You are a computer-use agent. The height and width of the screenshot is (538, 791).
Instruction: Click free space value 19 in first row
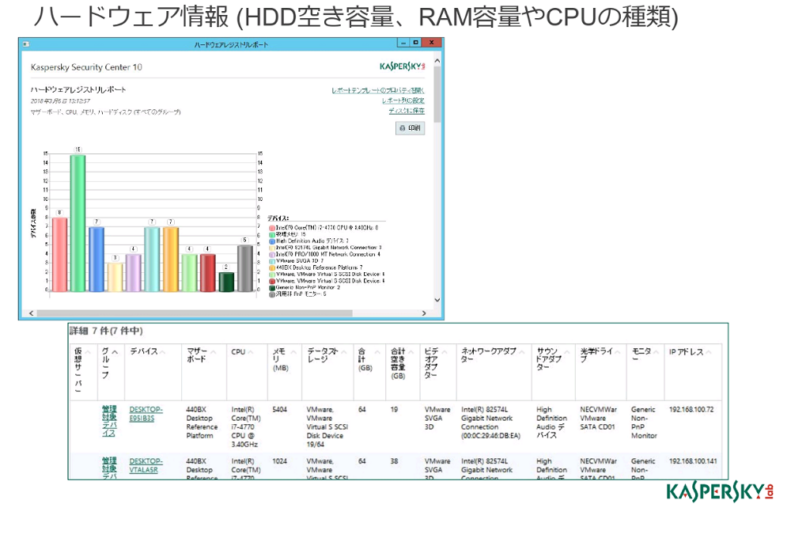[x=394, y=410]
